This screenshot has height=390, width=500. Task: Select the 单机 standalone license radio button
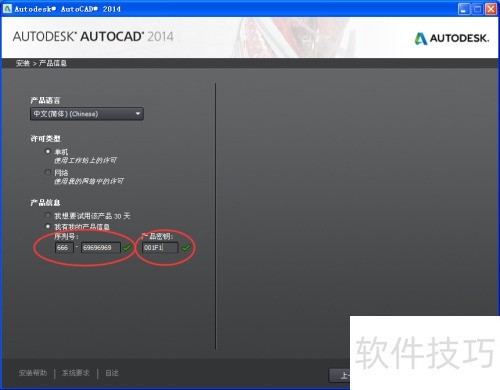(48, 152)
